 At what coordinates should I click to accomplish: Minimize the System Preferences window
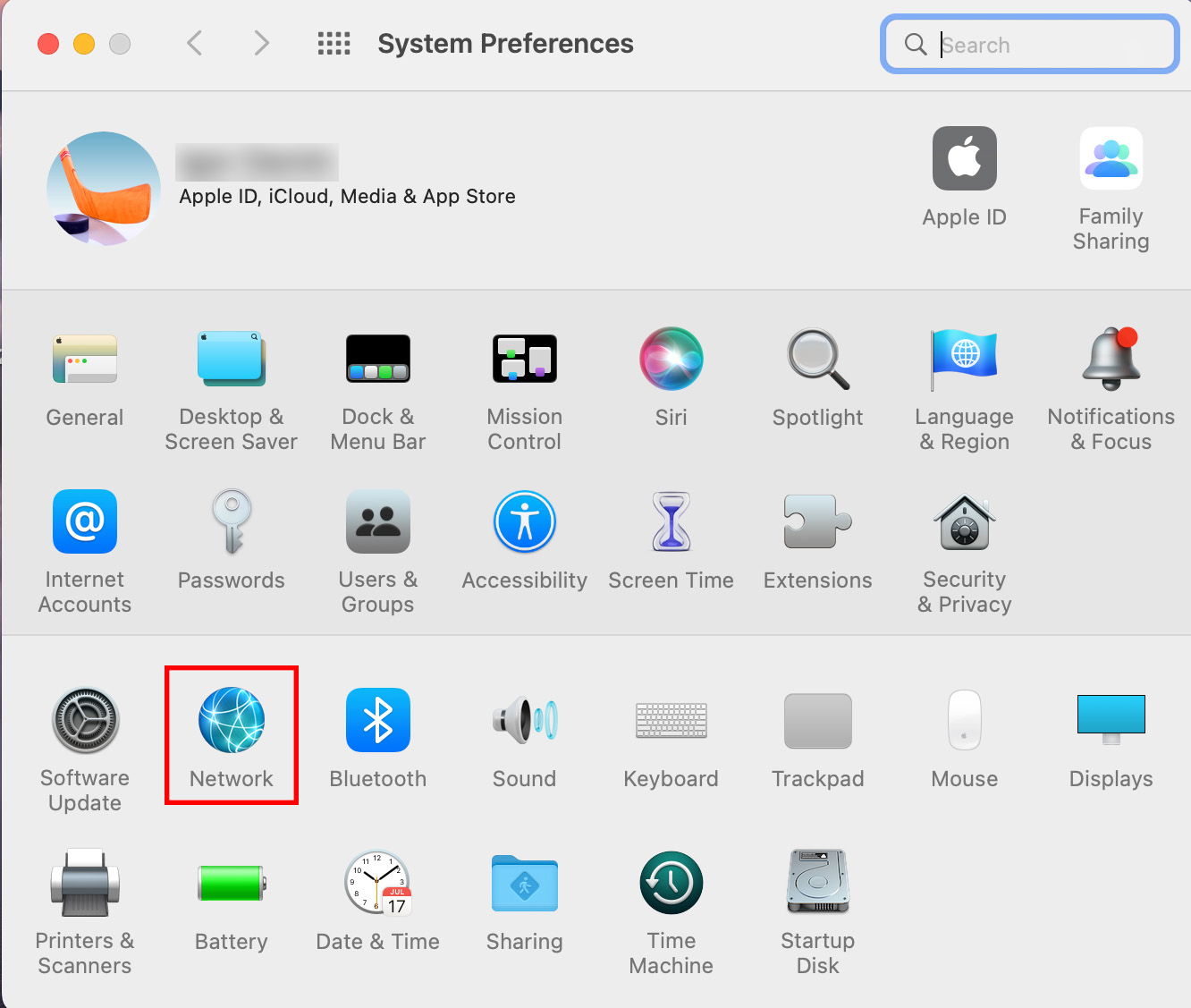(84, 43)
